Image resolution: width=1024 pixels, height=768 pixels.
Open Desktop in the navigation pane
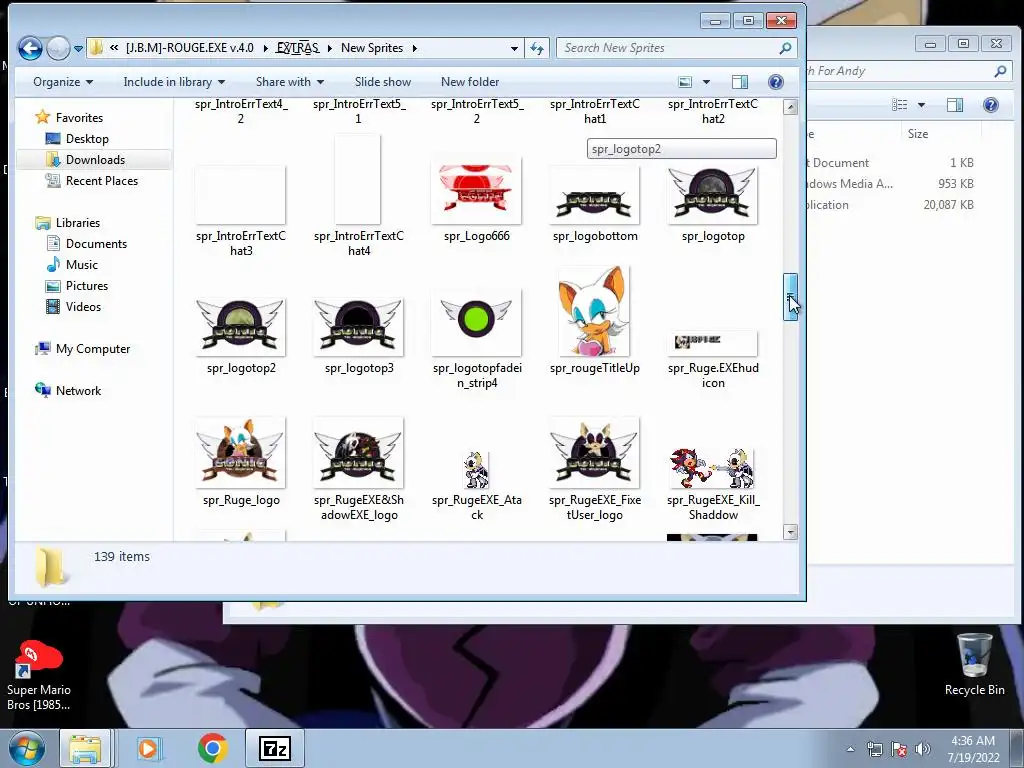(x=77, y=138)
